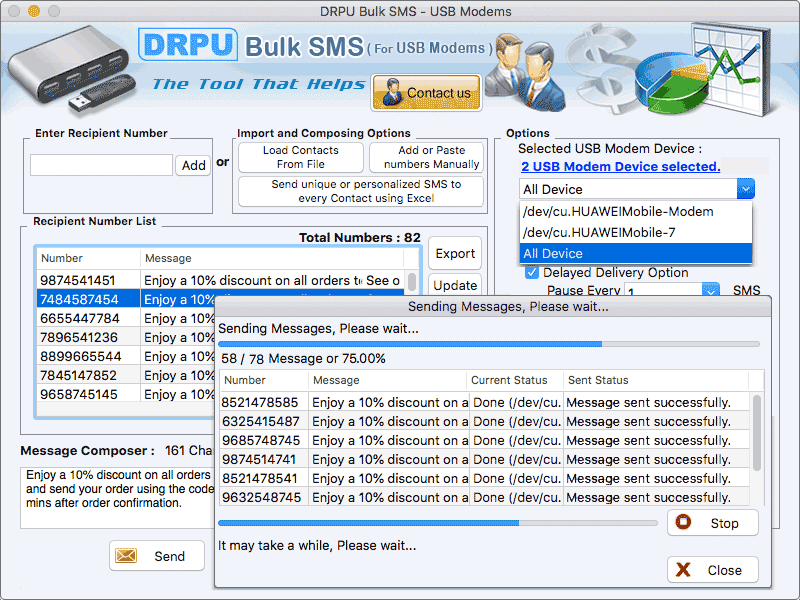Click the USB modem hub image
Screen dimensions: 800x600
[71, 69]
